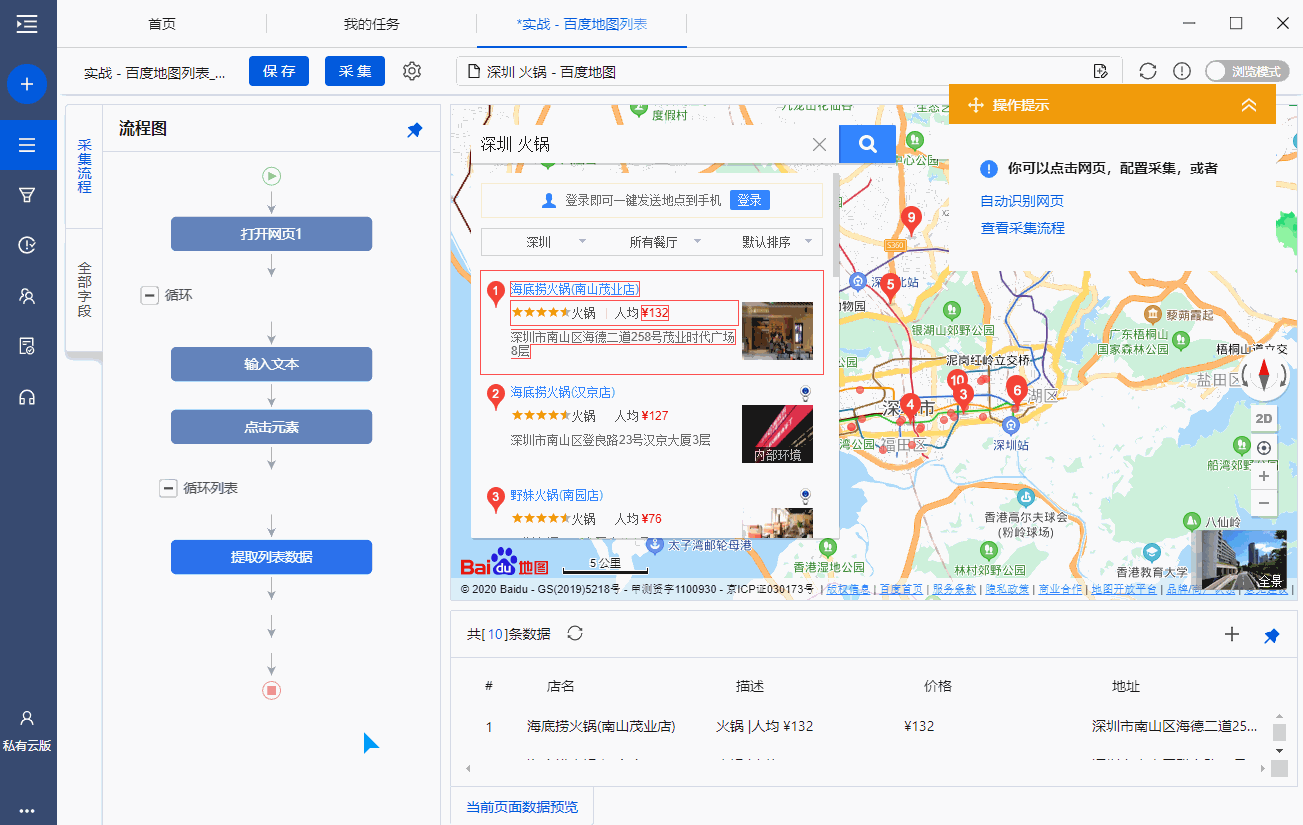Collapse the 循环列表 loop node
This screenshot has width=1303, height=825.
pos(169,488)
